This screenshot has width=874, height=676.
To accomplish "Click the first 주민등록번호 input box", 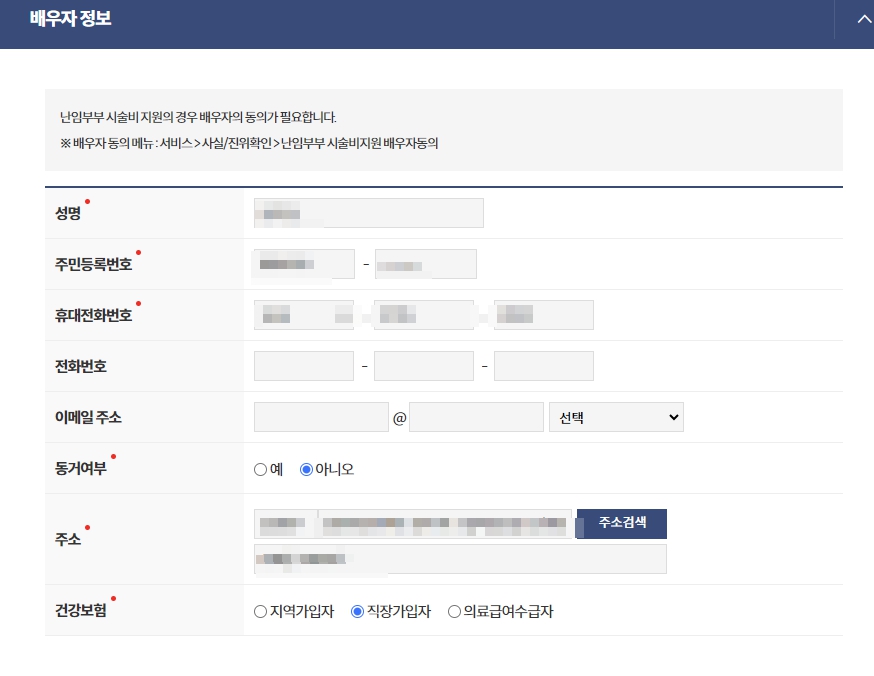I will tap(303, 263).
